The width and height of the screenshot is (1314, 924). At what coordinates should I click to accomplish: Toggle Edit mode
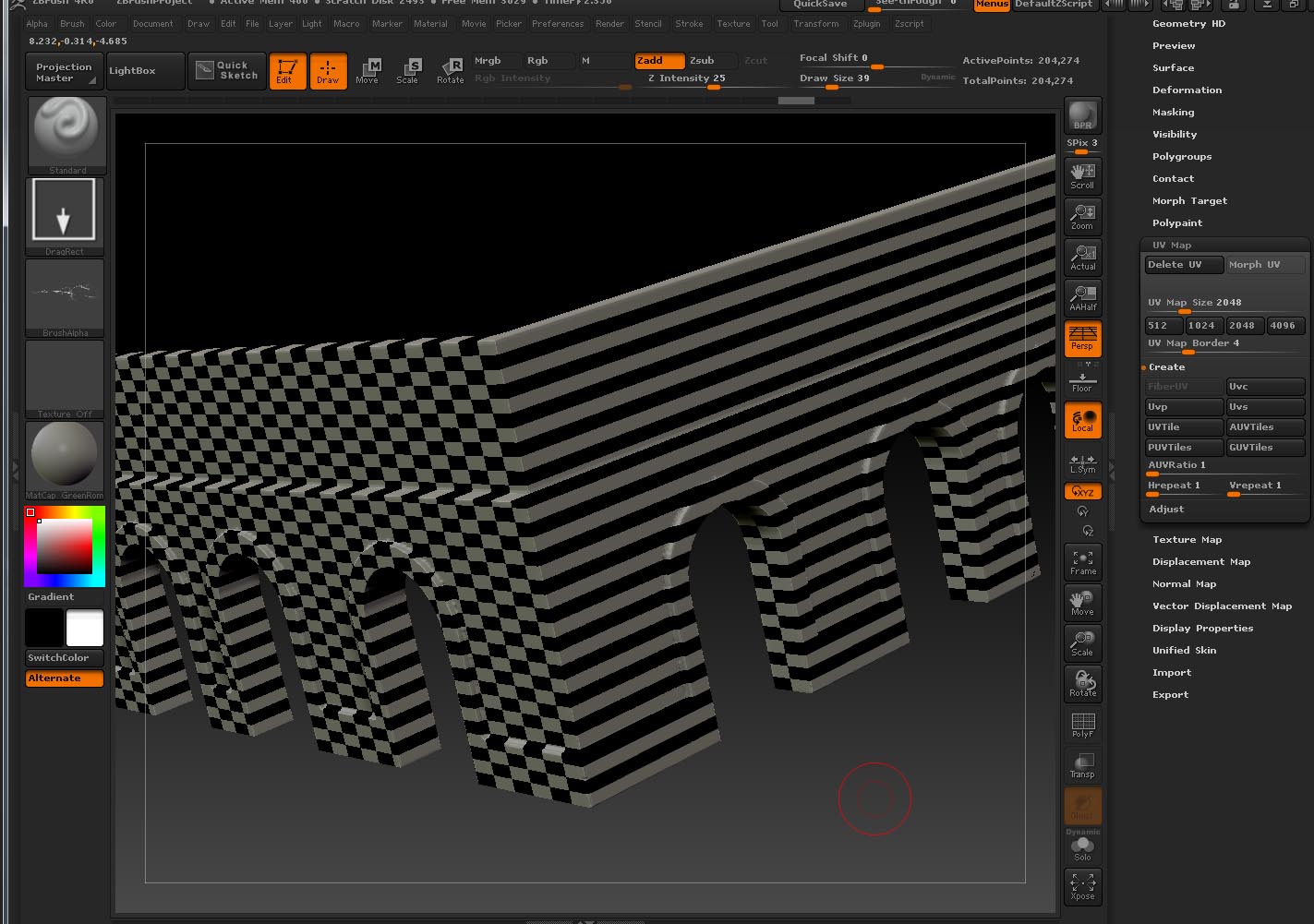point(286,71)
